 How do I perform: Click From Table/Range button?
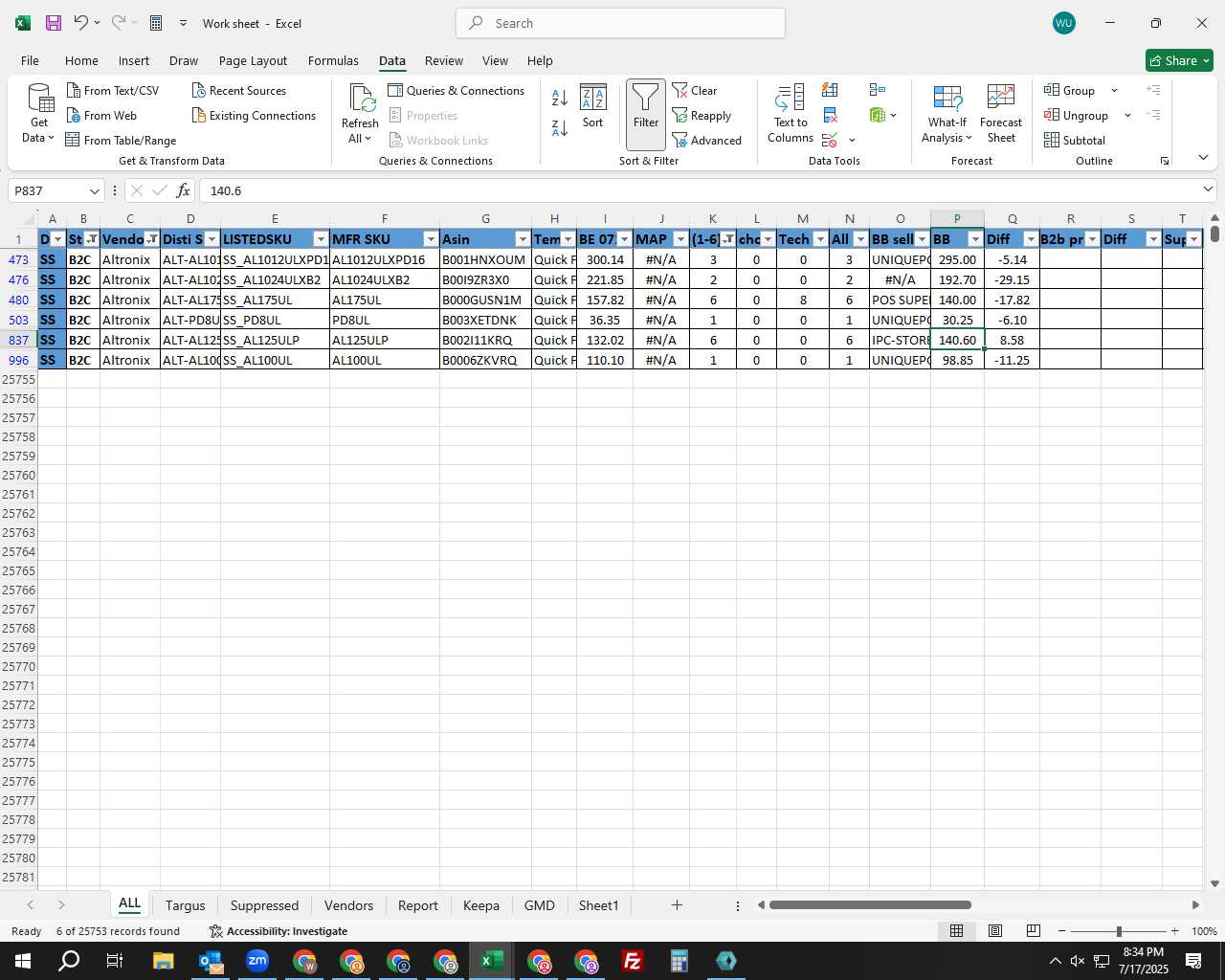121,140
